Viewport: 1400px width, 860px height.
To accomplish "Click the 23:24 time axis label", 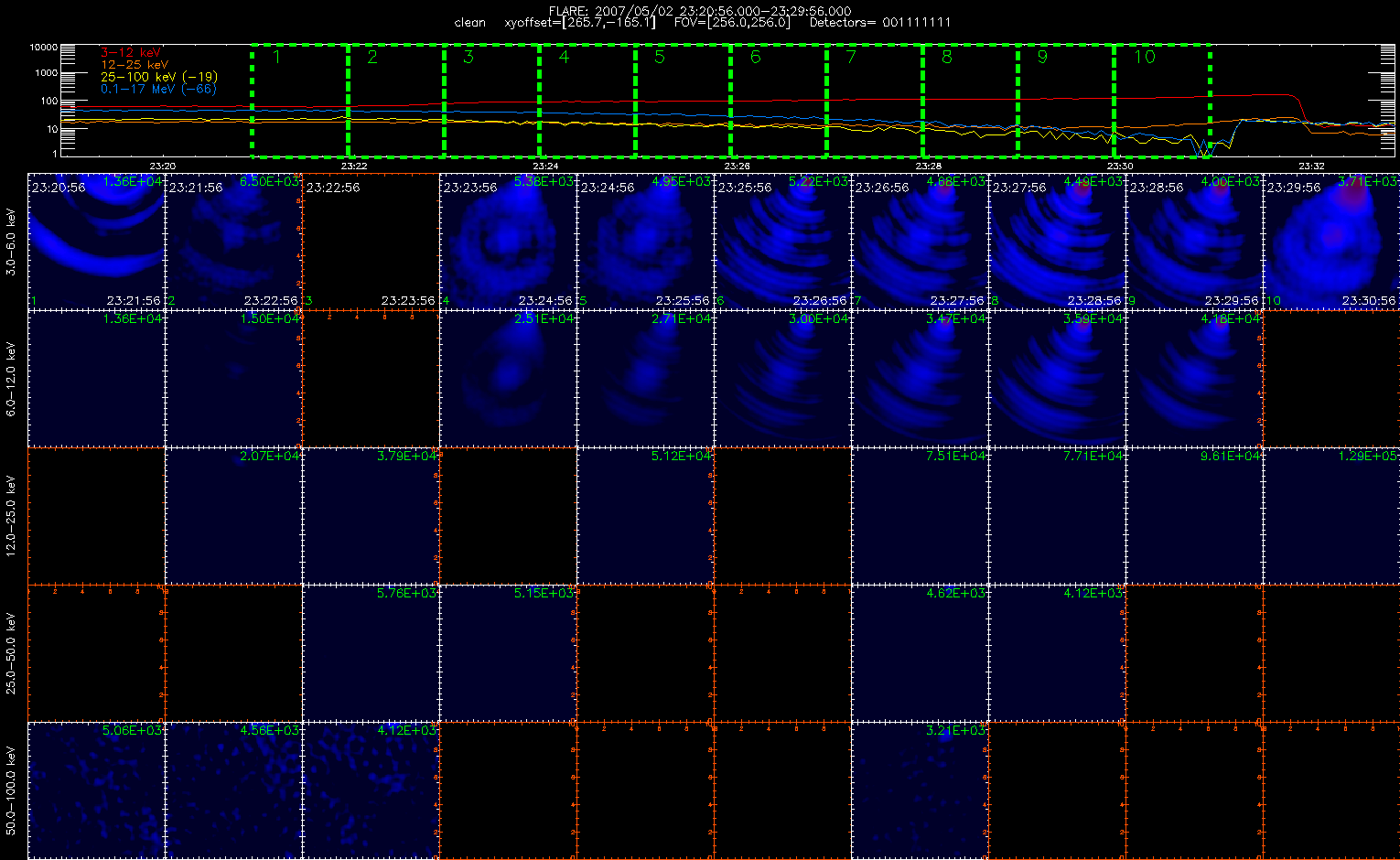I will click(544, 166).
